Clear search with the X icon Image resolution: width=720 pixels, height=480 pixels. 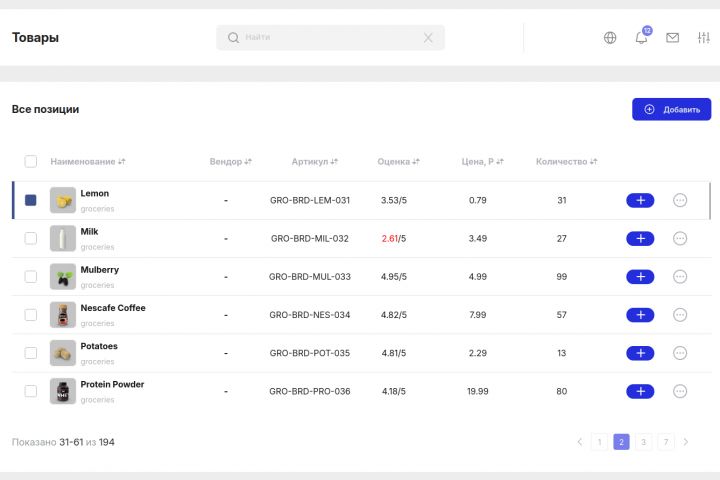(x=428, y=38)
